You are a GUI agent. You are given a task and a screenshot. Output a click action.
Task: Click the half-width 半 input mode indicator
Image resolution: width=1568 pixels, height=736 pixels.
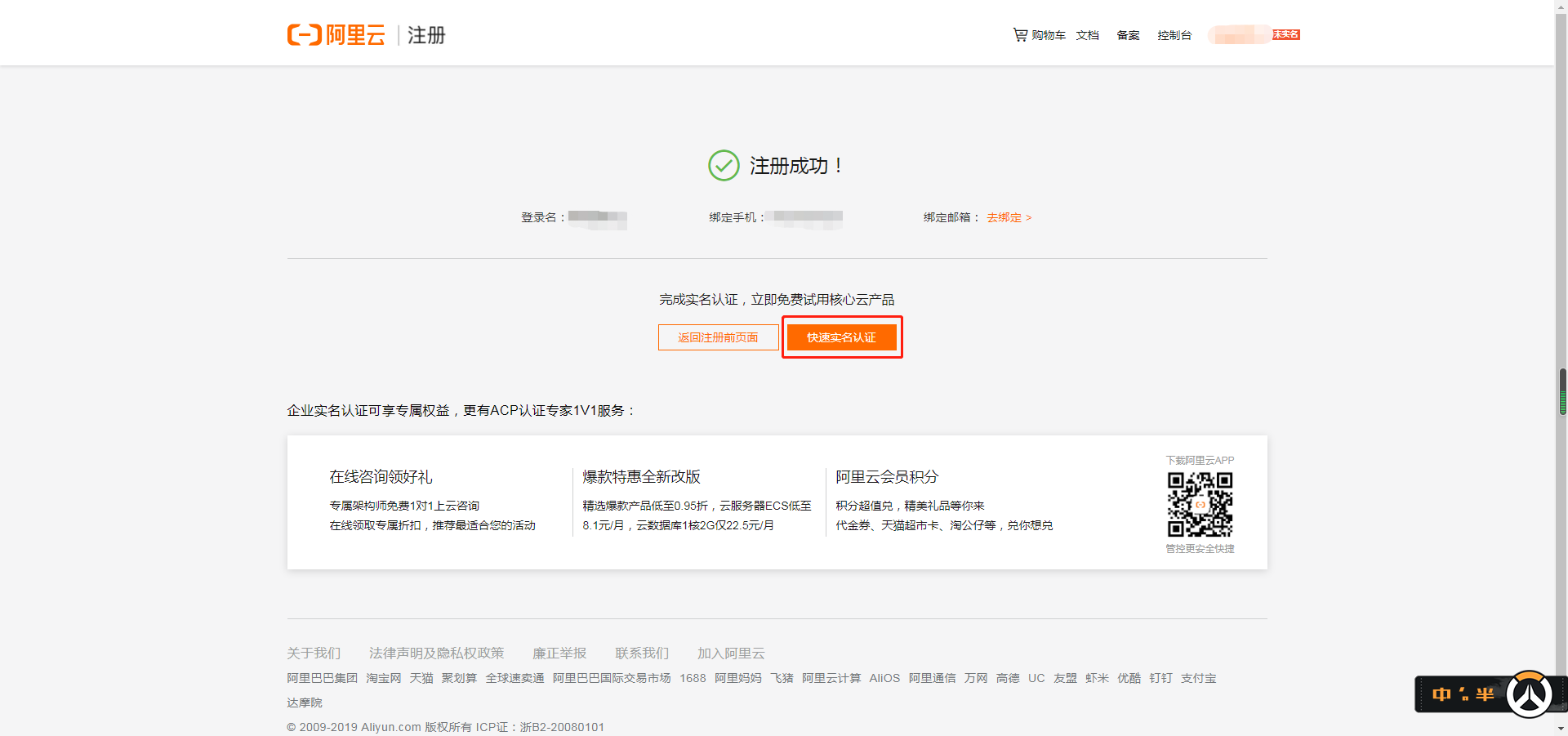click(x=1485, y=694)
